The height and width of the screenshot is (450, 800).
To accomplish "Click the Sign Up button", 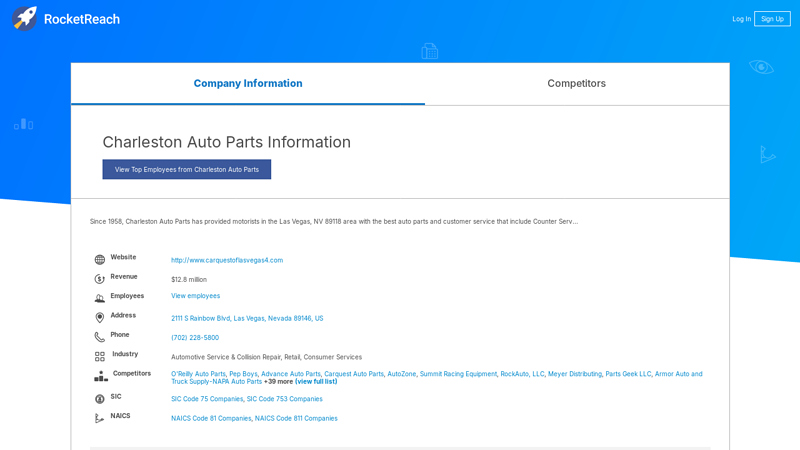I will point(772,19).
